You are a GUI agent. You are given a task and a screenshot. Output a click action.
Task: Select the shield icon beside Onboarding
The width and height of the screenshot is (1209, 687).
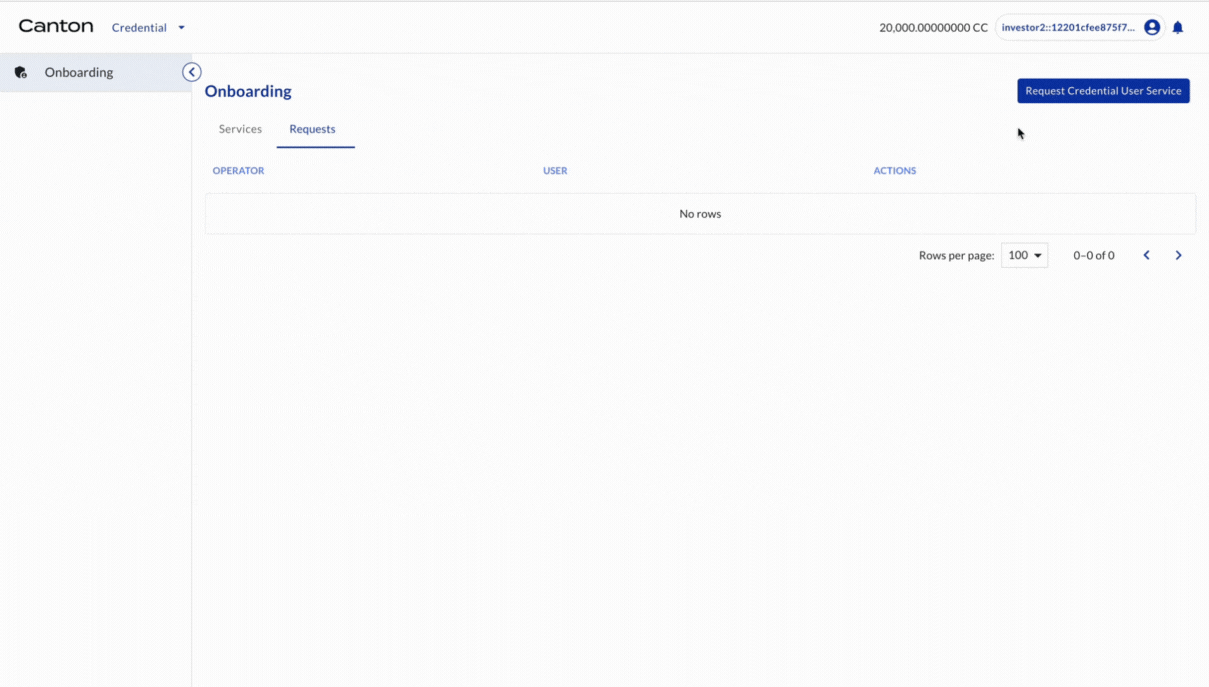click(20, 72)
